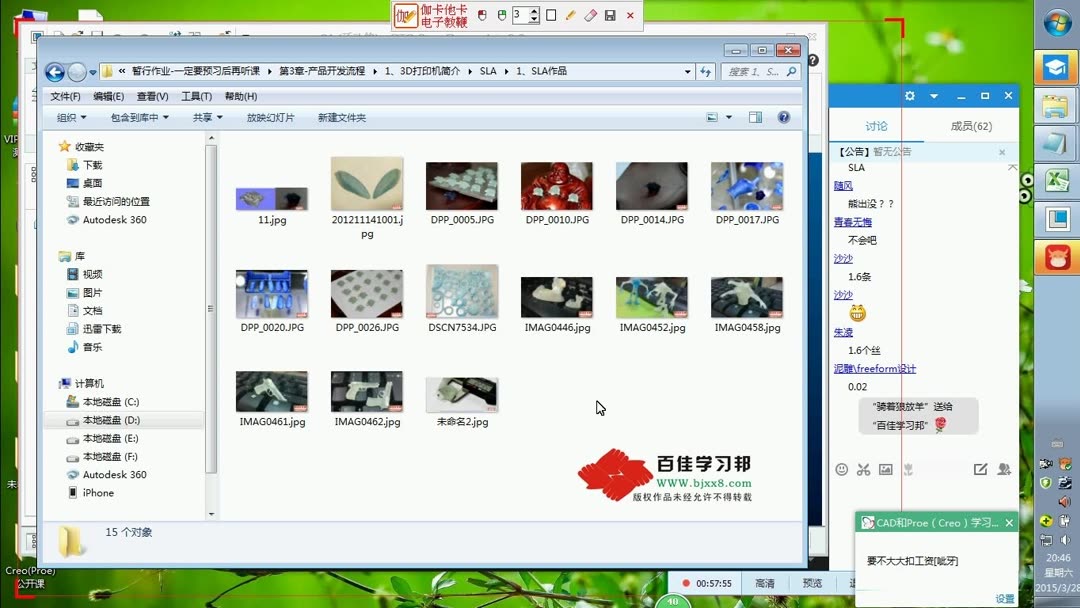The height and width of the screenshot is (608, 1080).
Task: Click the screen-capture scissors icon in chat
Action: (x=864, y=469)
